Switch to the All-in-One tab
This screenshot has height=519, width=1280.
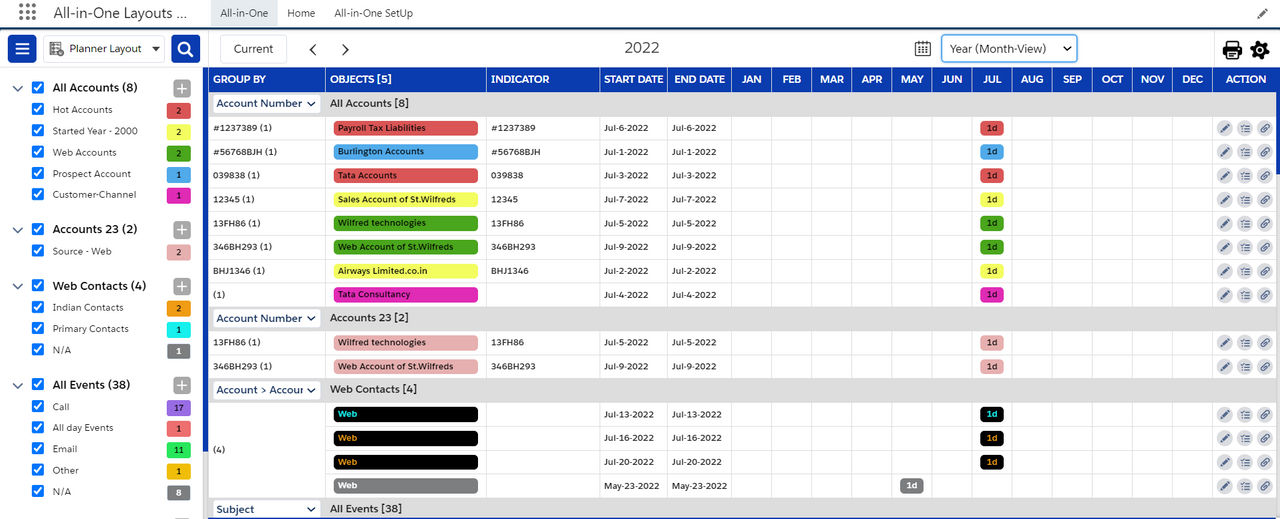[244, 14]
